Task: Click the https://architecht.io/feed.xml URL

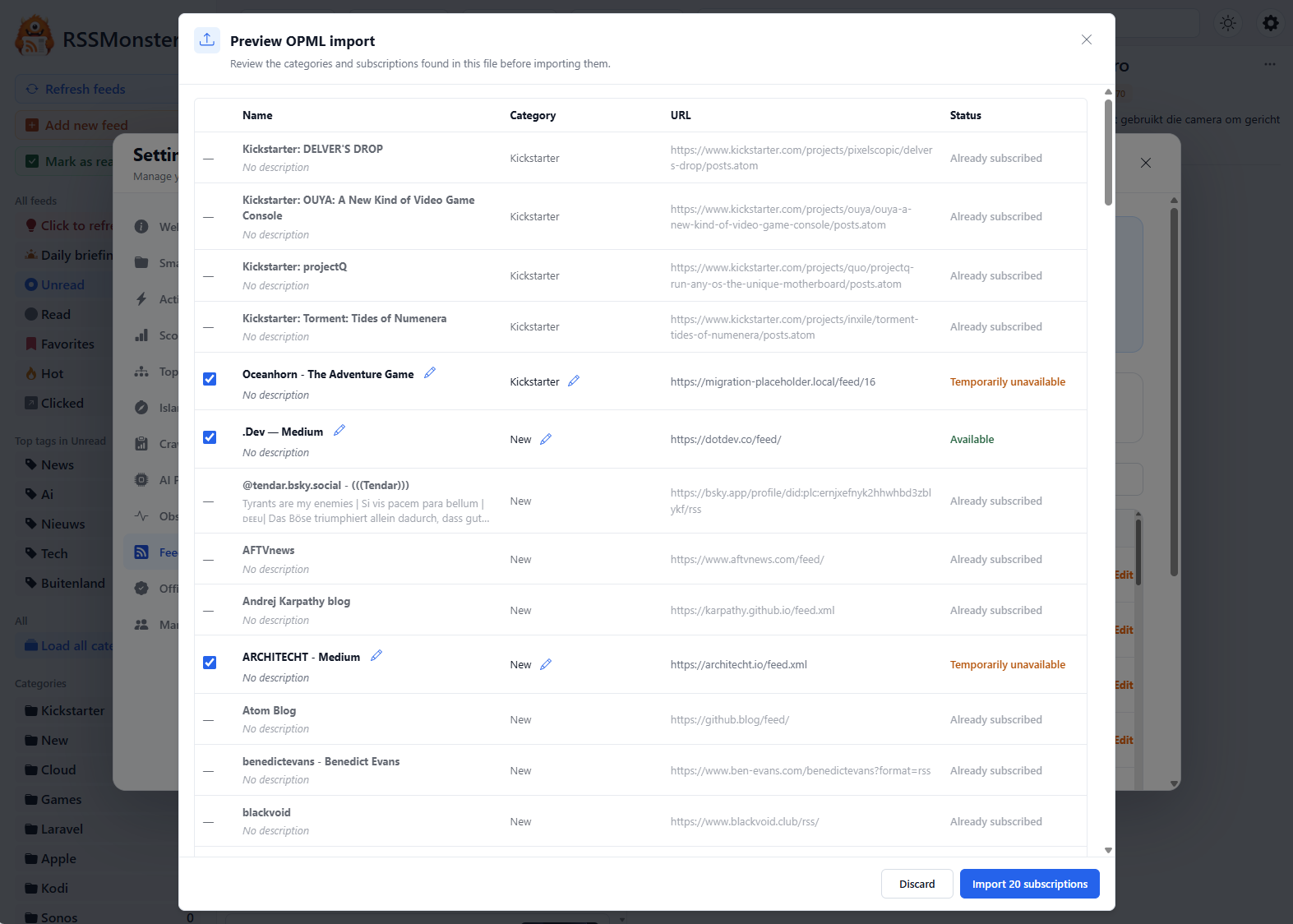Action: point(739,664)
